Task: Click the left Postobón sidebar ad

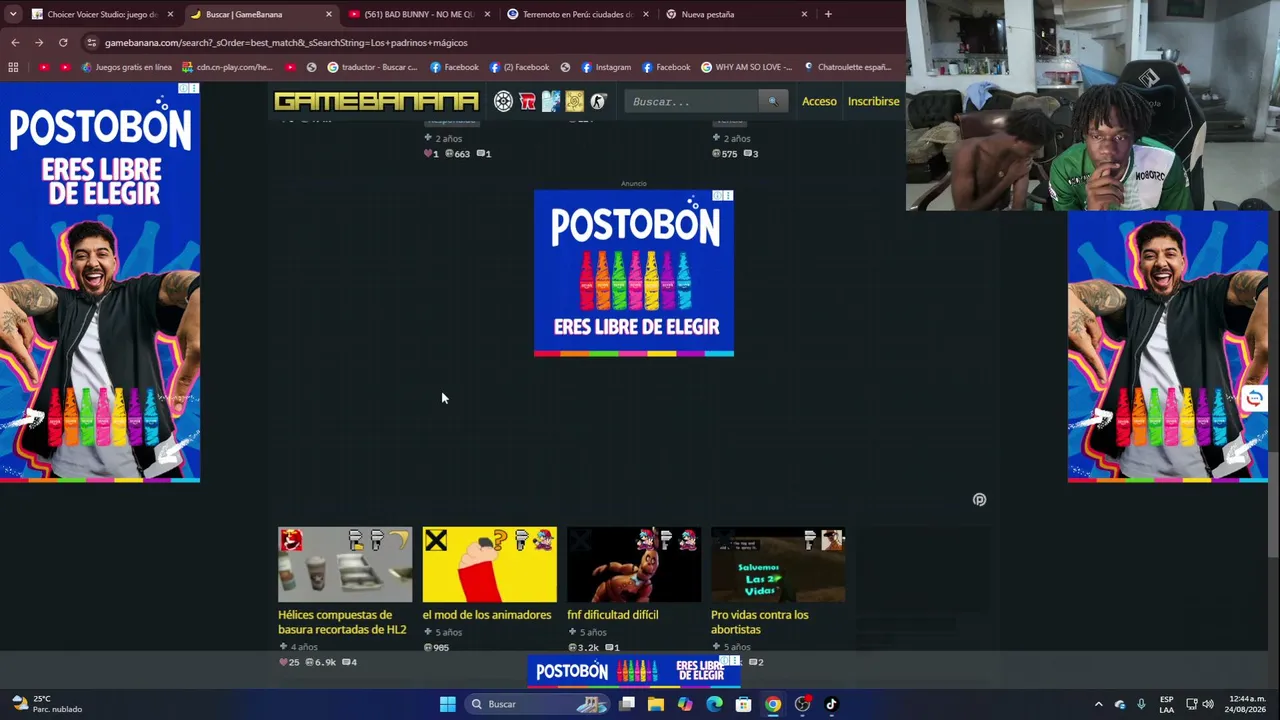Action: coord(100,282)
